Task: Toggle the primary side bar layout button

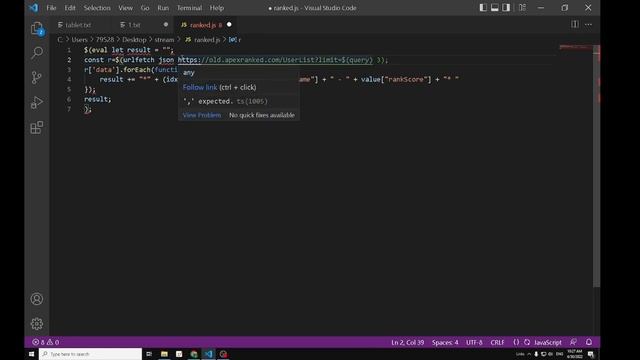Action: click(x=483, y=8)
